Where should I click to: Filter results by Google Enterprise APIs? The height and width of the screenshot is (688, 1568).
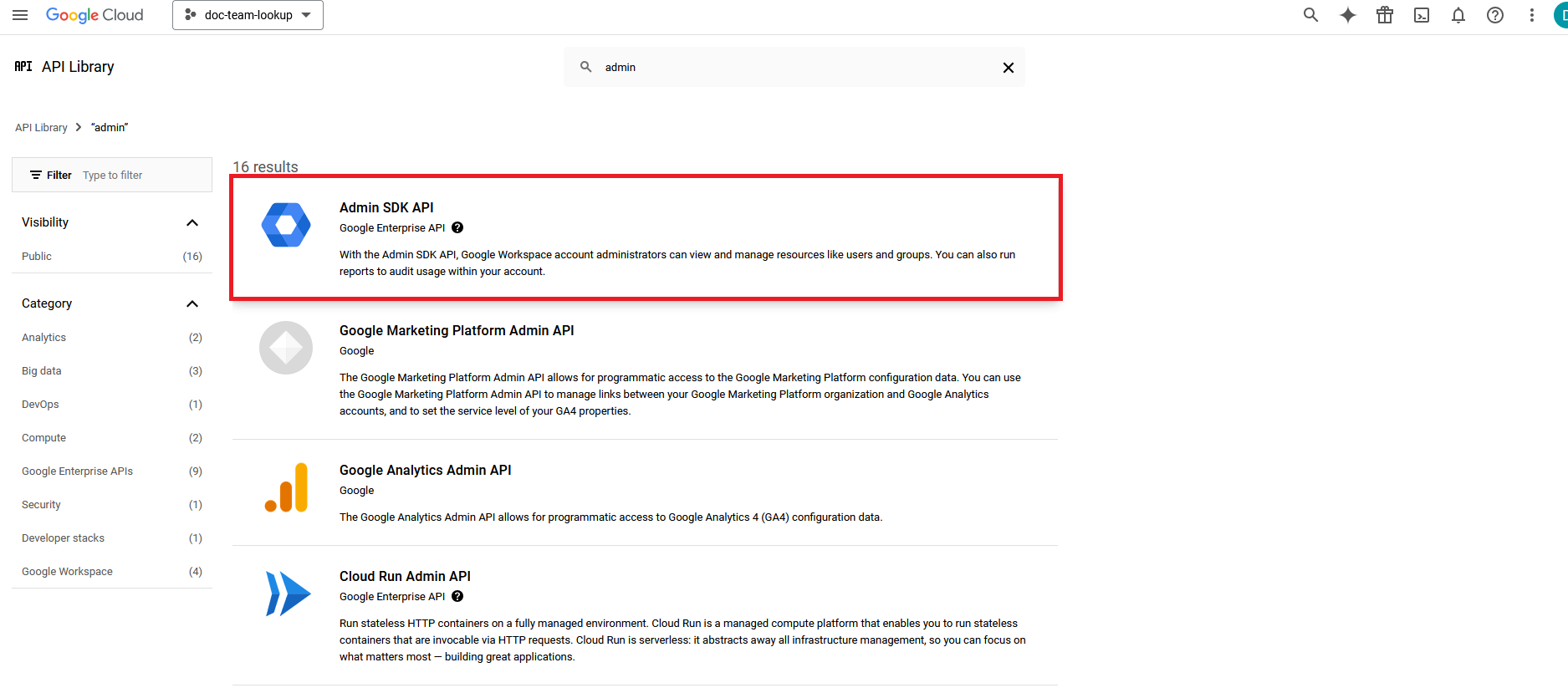point(77,471)
